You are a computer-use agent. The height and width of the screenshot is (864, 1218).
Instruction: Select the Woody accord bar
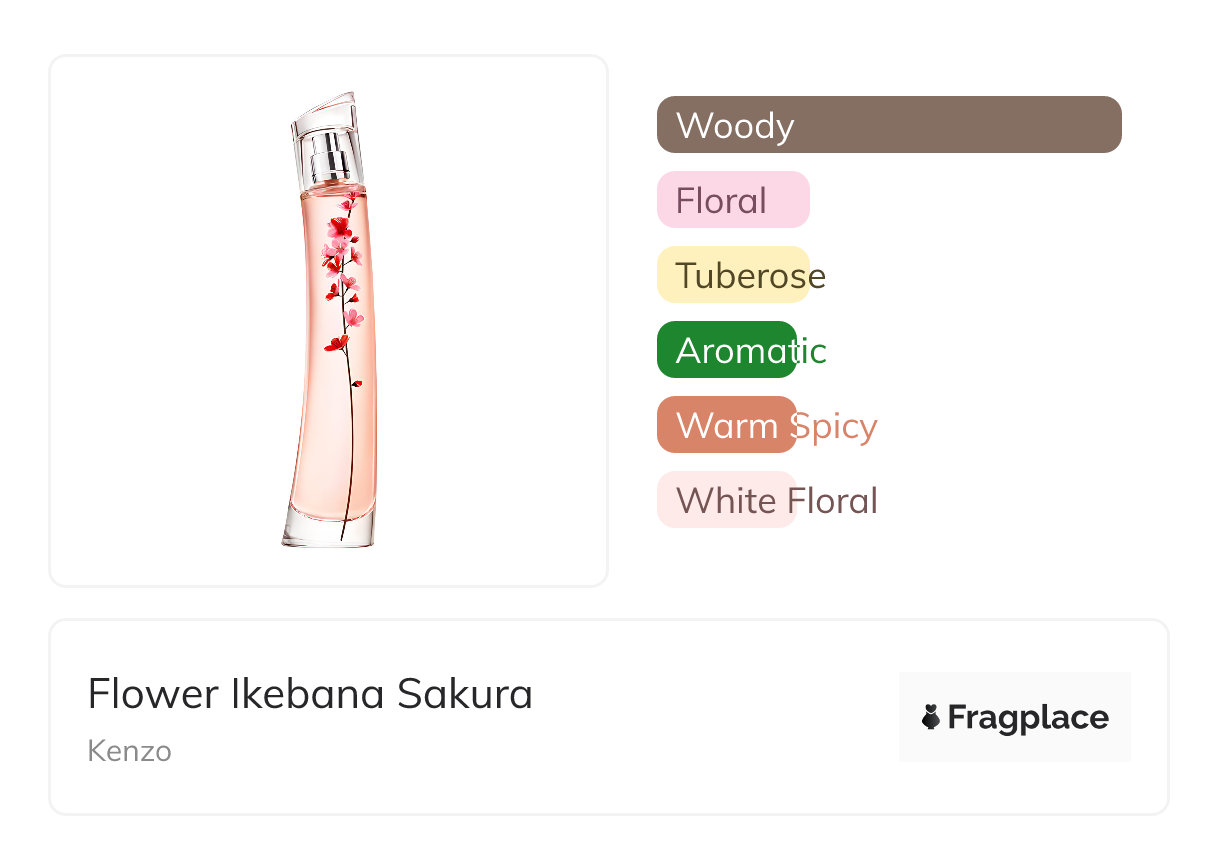point(888,125)
